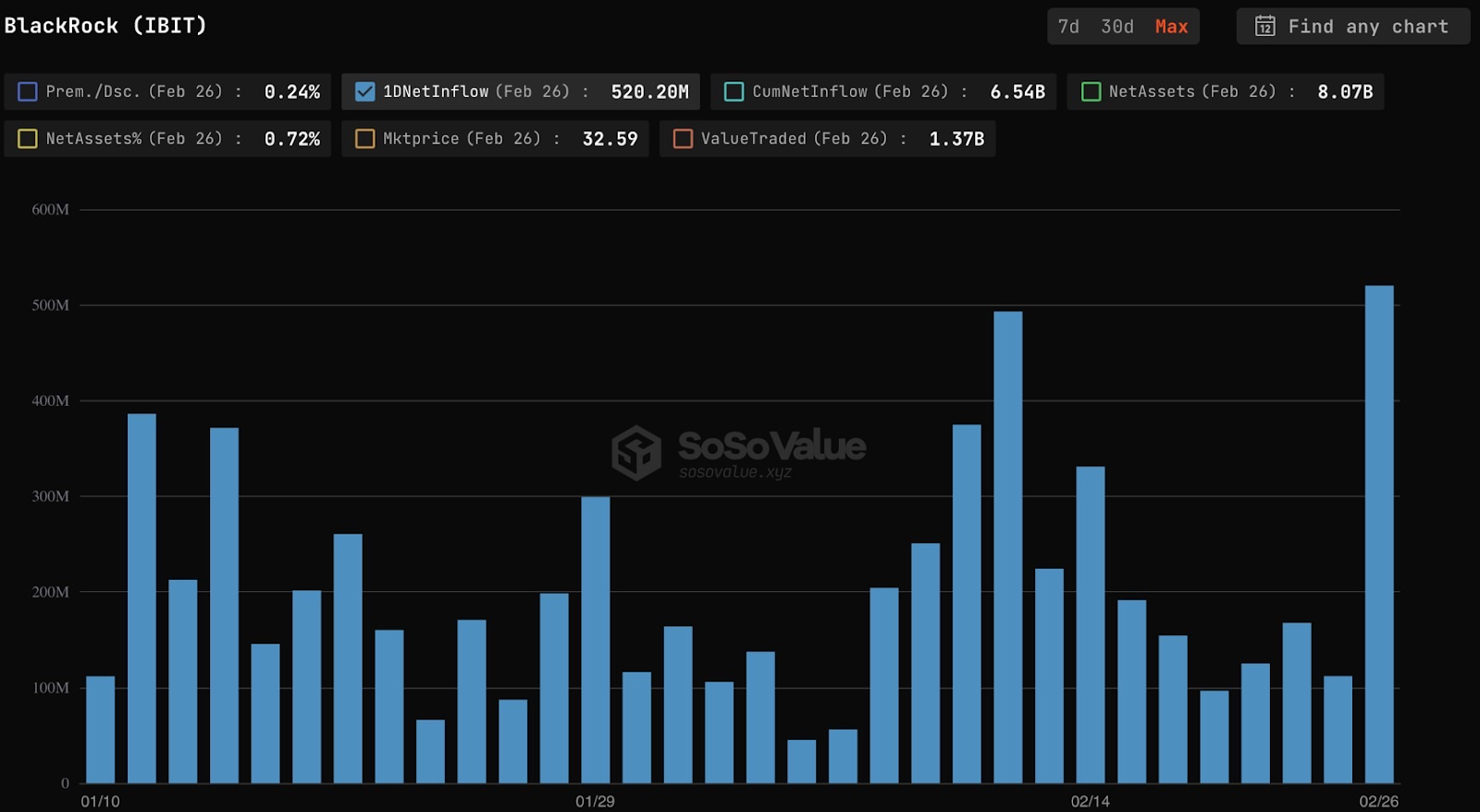Click the tallest bar at 02/26

[x=1378, y=535]
